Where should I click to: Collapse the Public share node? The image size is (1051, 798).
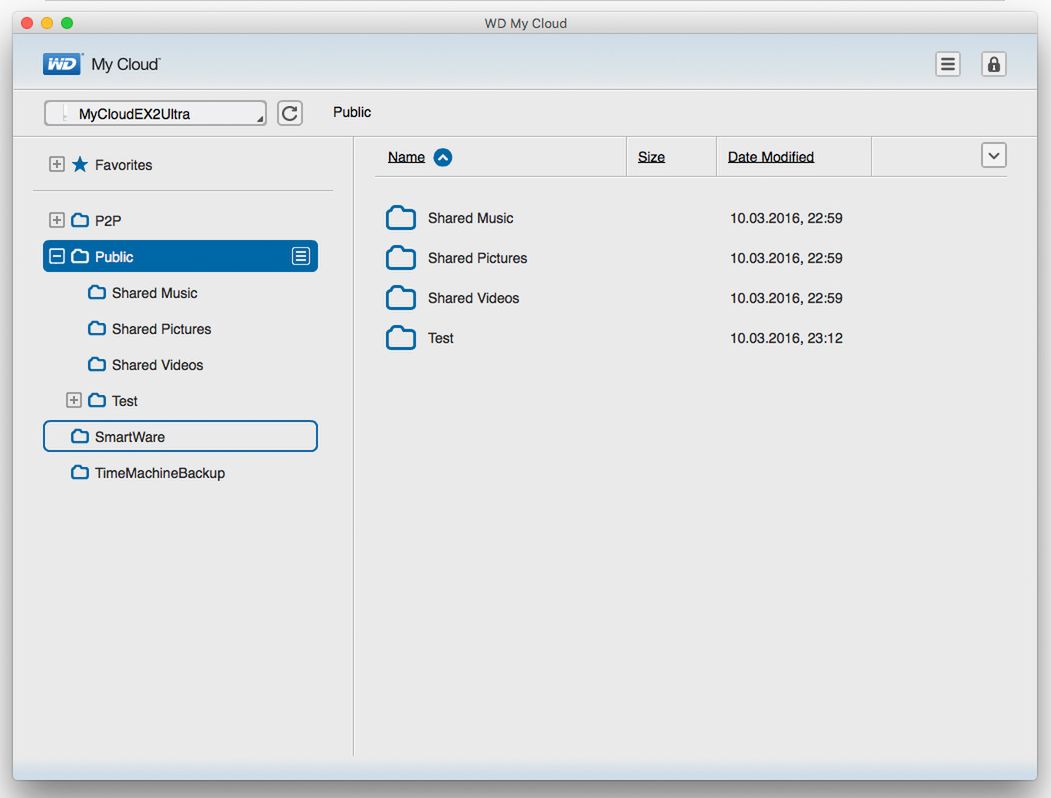(57, 256)
